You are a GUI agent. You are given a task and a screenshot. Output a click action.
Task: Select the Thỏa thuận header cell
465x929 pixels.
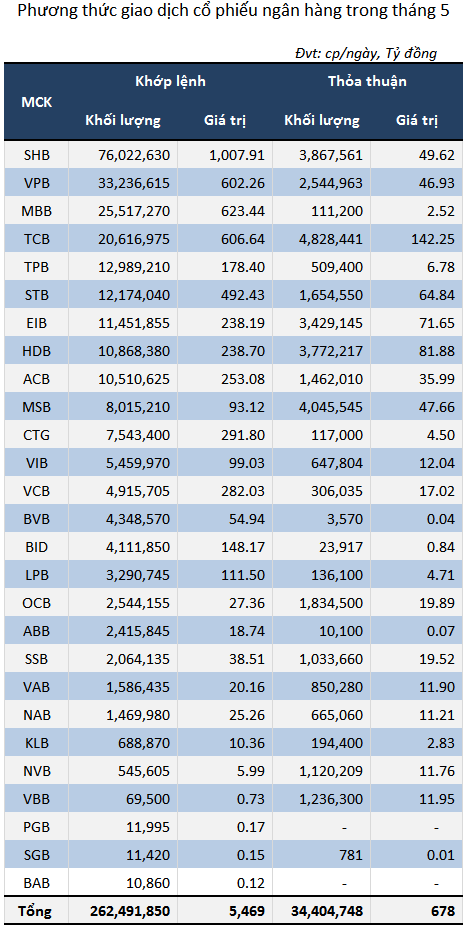pyautogui.click(x=367, y=81)
